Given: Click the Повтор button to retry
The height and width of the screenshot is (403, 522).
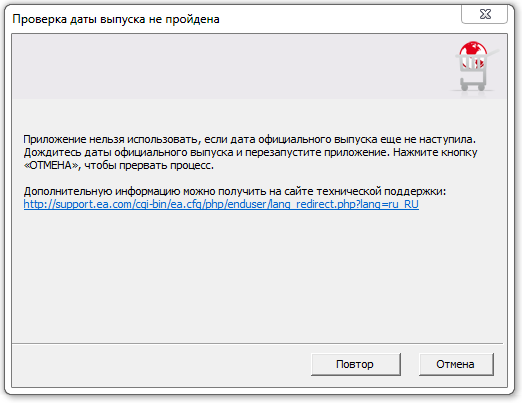Looking at the screenshot, I should pyautogui.click(x=356, y=364).
